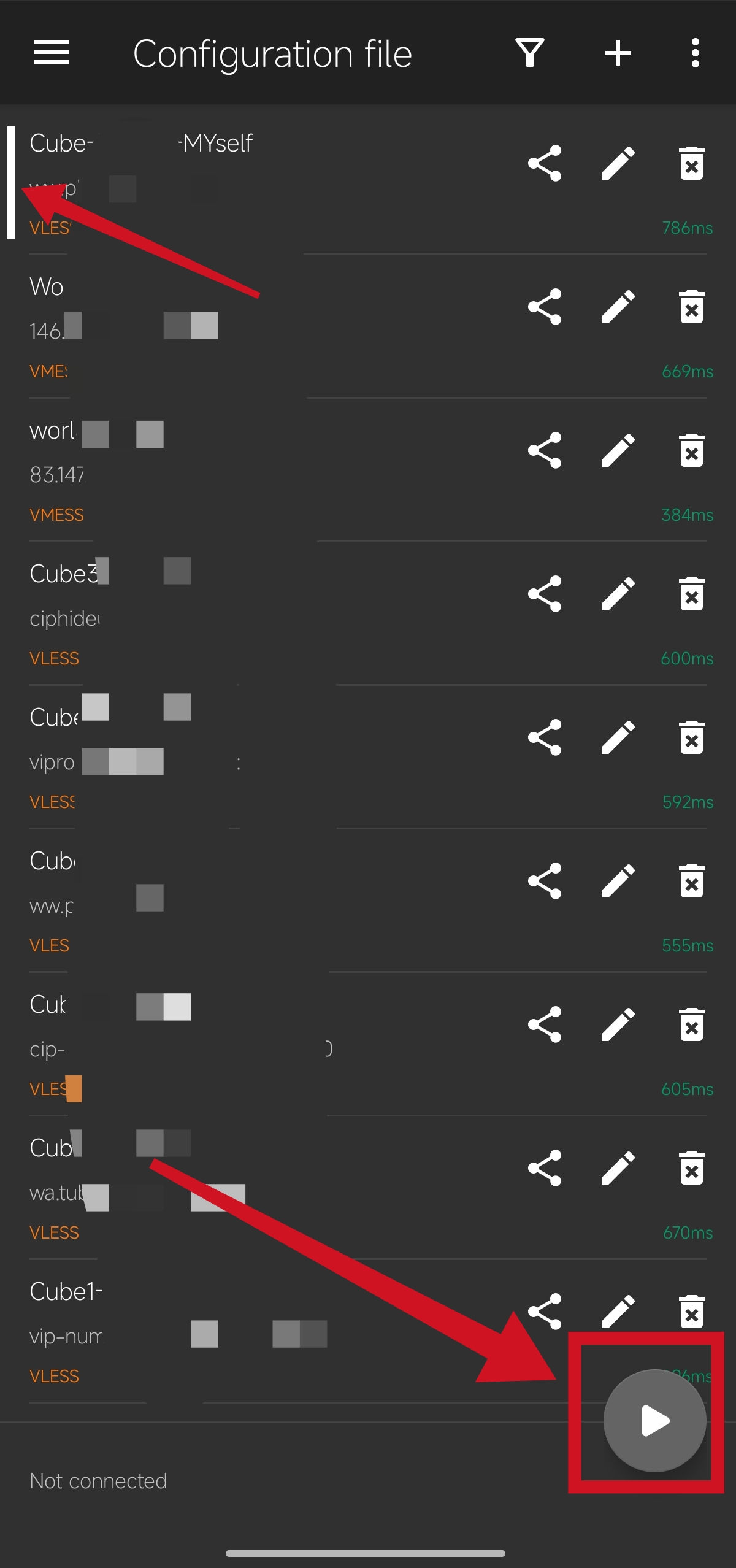
Task: Share the config with 786ms latency
Action: coord(545,163)
